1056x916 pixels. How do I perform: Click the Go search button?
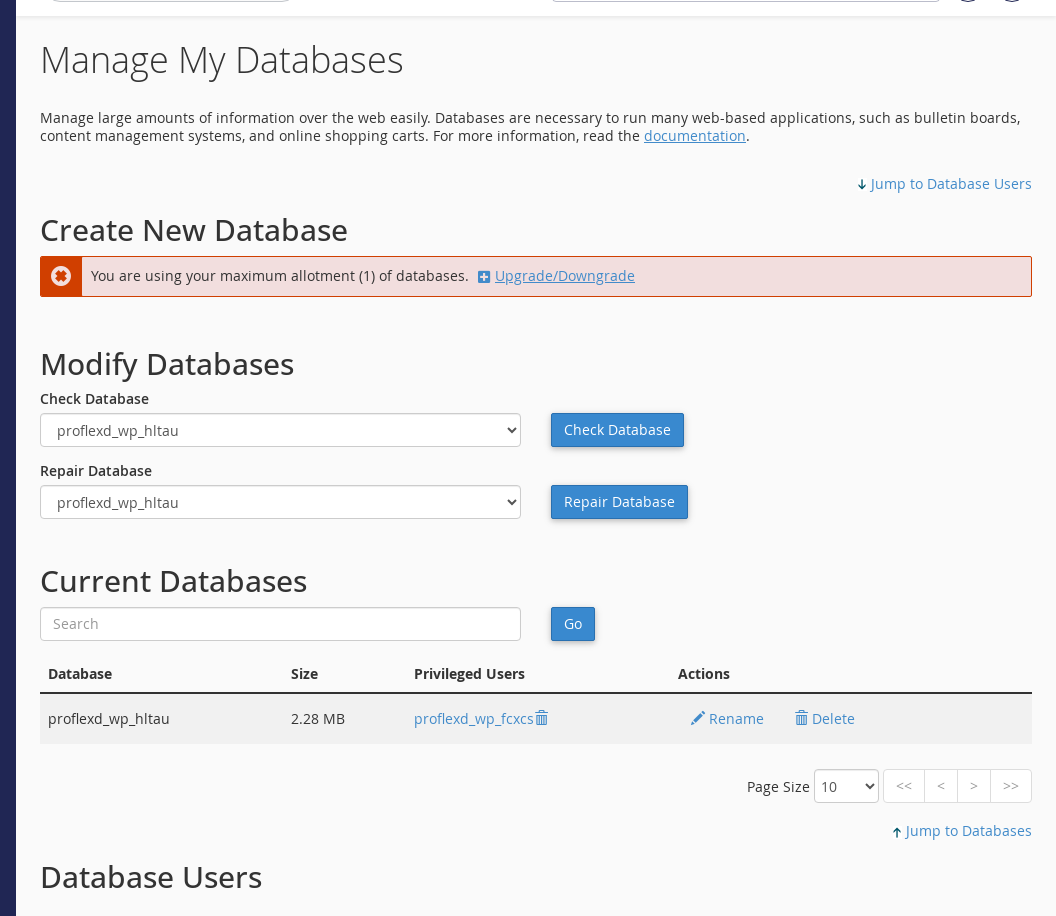pyautogui.click(x=572, y=624)
